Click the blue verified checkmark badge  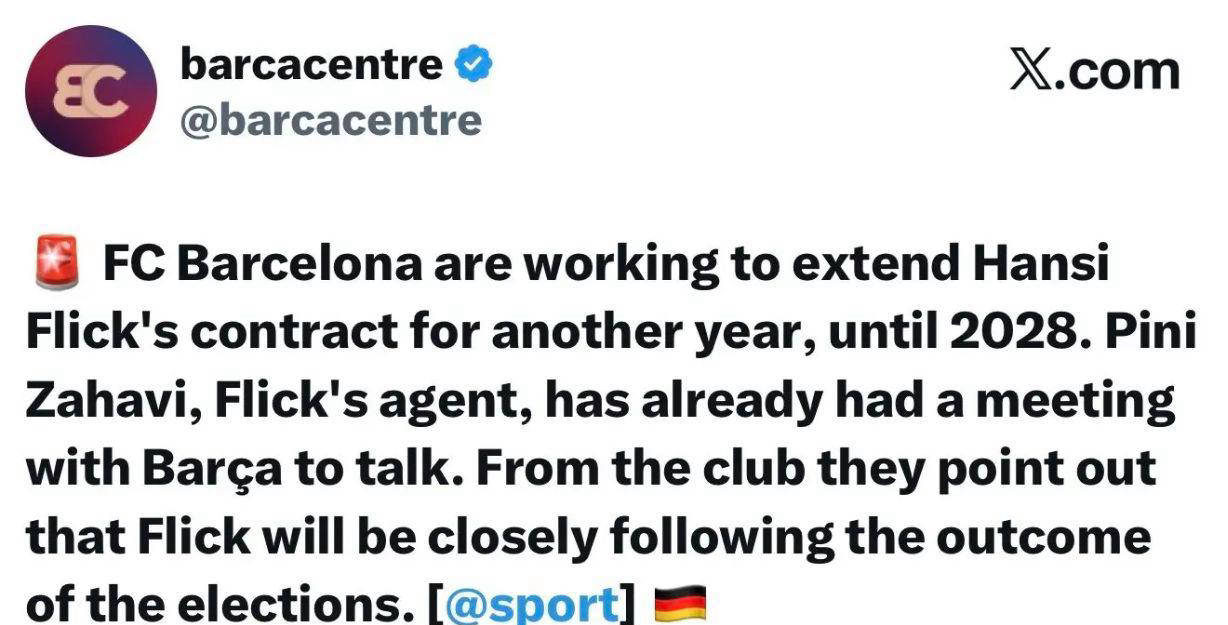coord(472,66)
